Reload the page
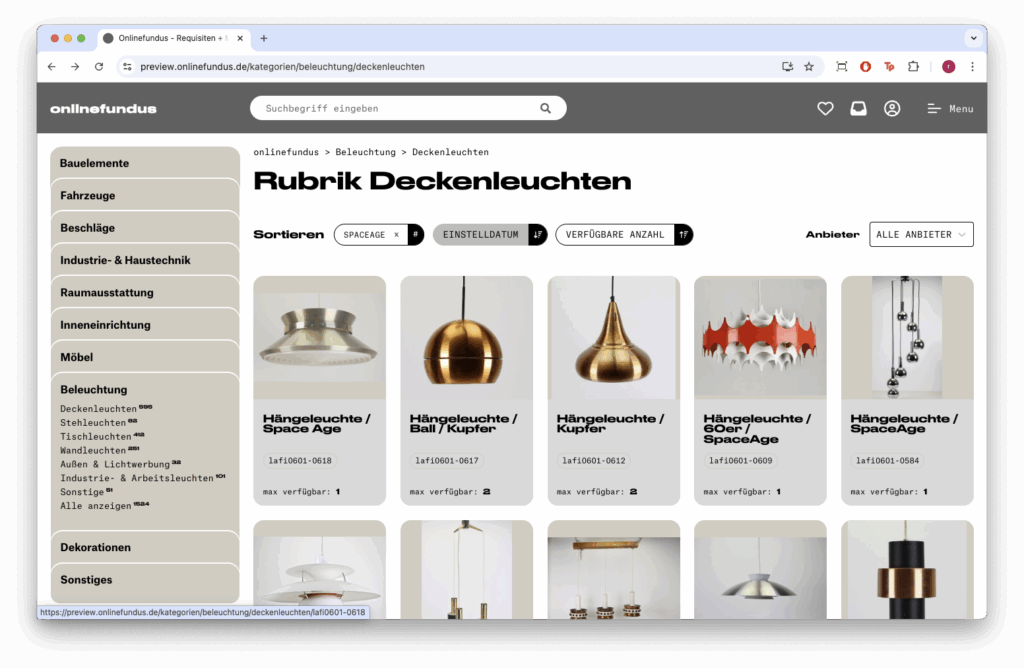 pyautogui.click(x=99, y=67)
